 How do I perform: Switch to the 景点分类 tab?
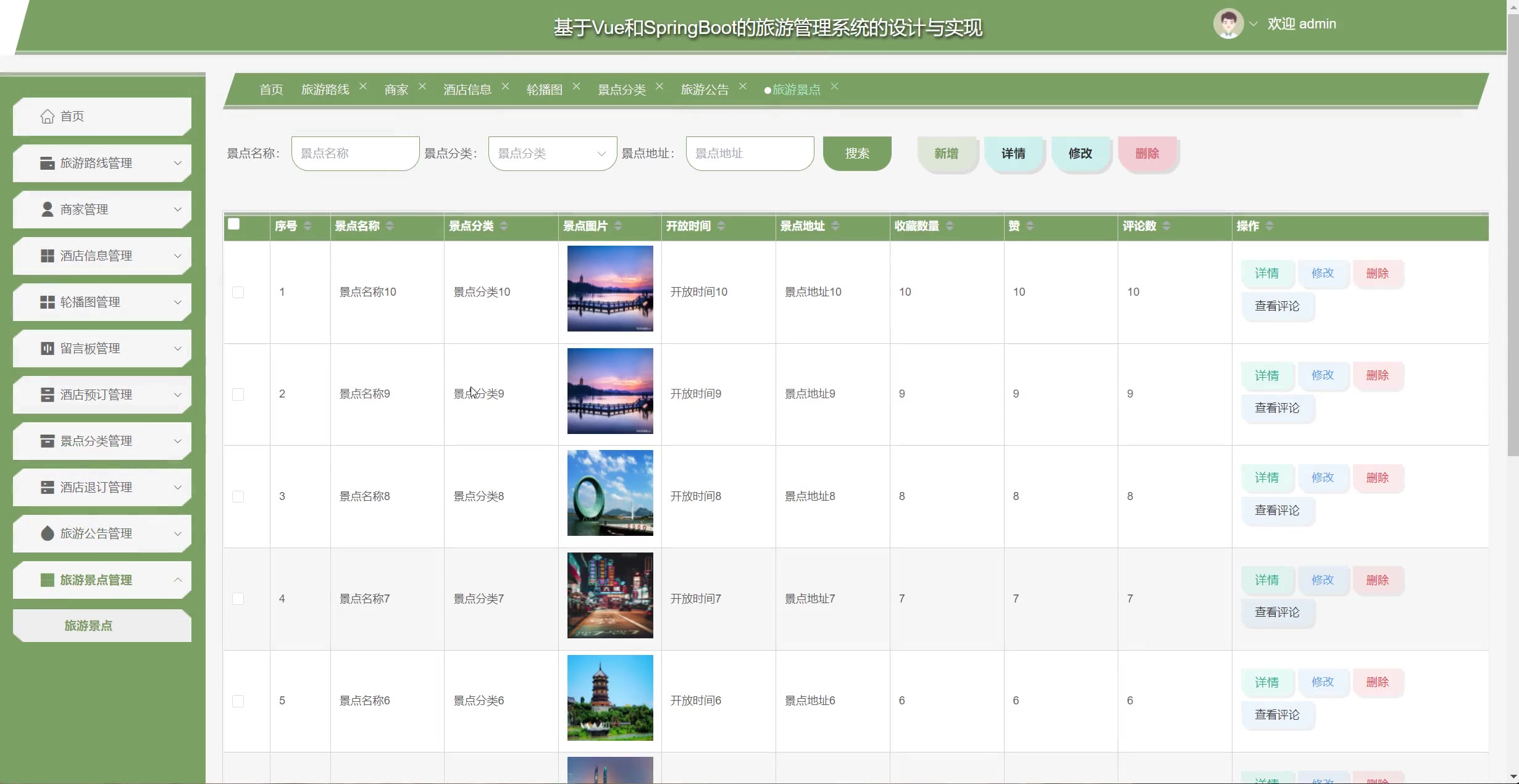tap(621, 90)
